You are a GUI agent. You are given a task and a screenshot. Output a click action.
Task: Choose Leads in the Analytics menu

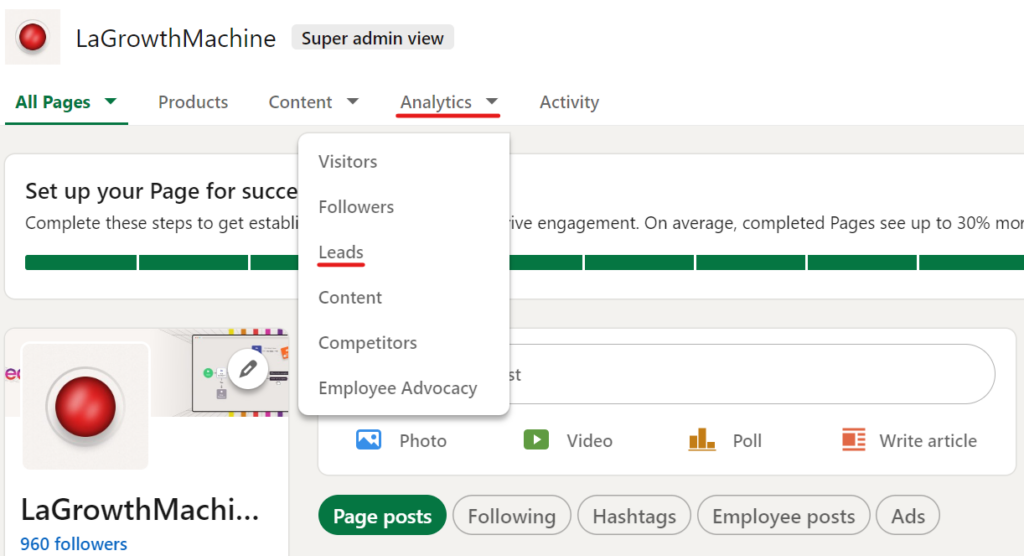pyautogui.click(x=341, y=252)
